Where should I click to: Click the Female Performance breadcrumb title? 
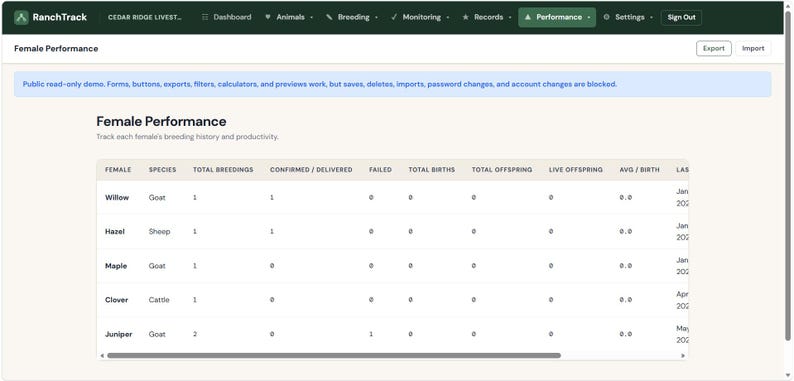click(x=56, y=49)
